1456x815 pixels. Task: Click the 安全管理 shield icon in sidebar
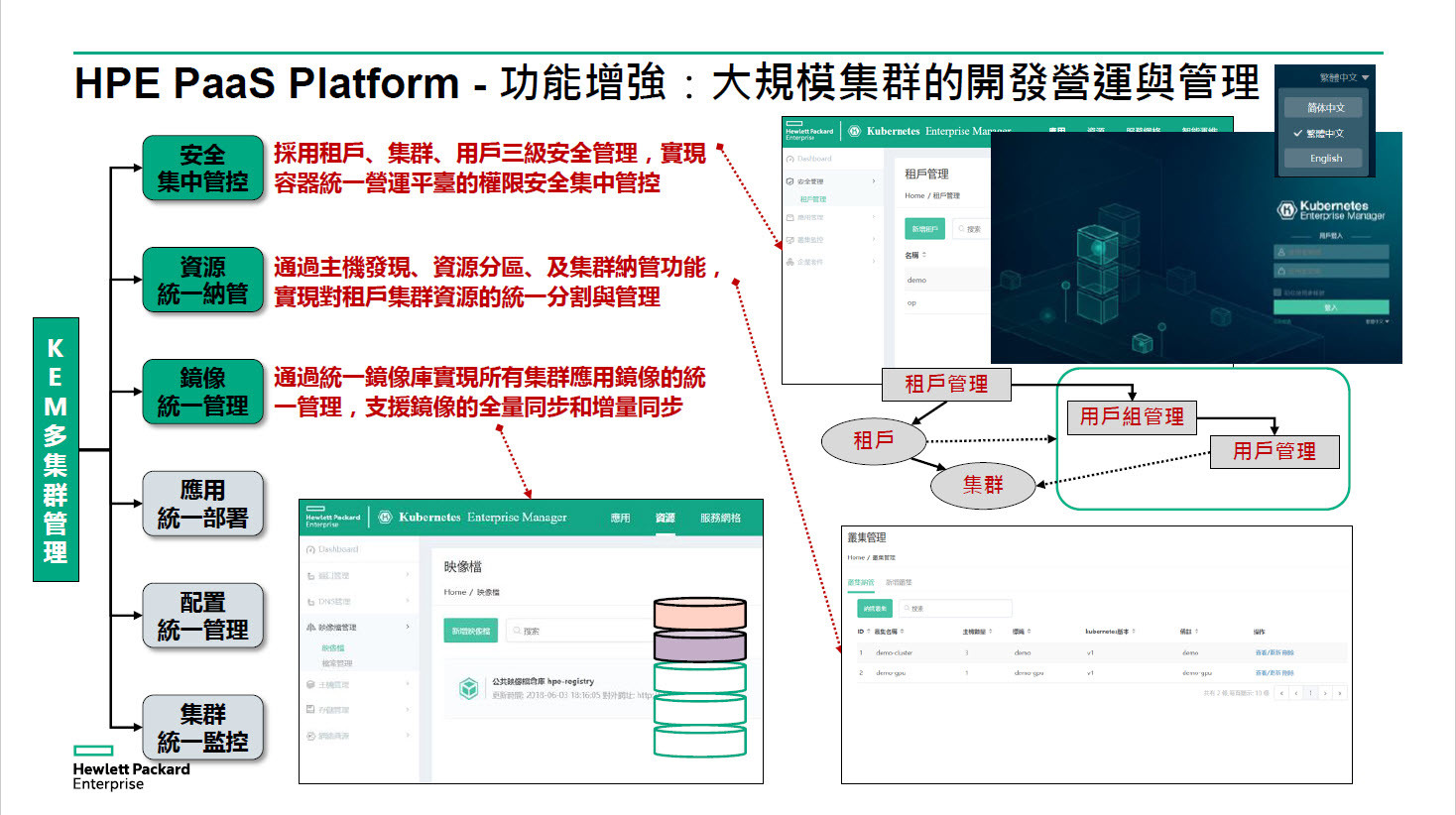click(x=790, y=181)
